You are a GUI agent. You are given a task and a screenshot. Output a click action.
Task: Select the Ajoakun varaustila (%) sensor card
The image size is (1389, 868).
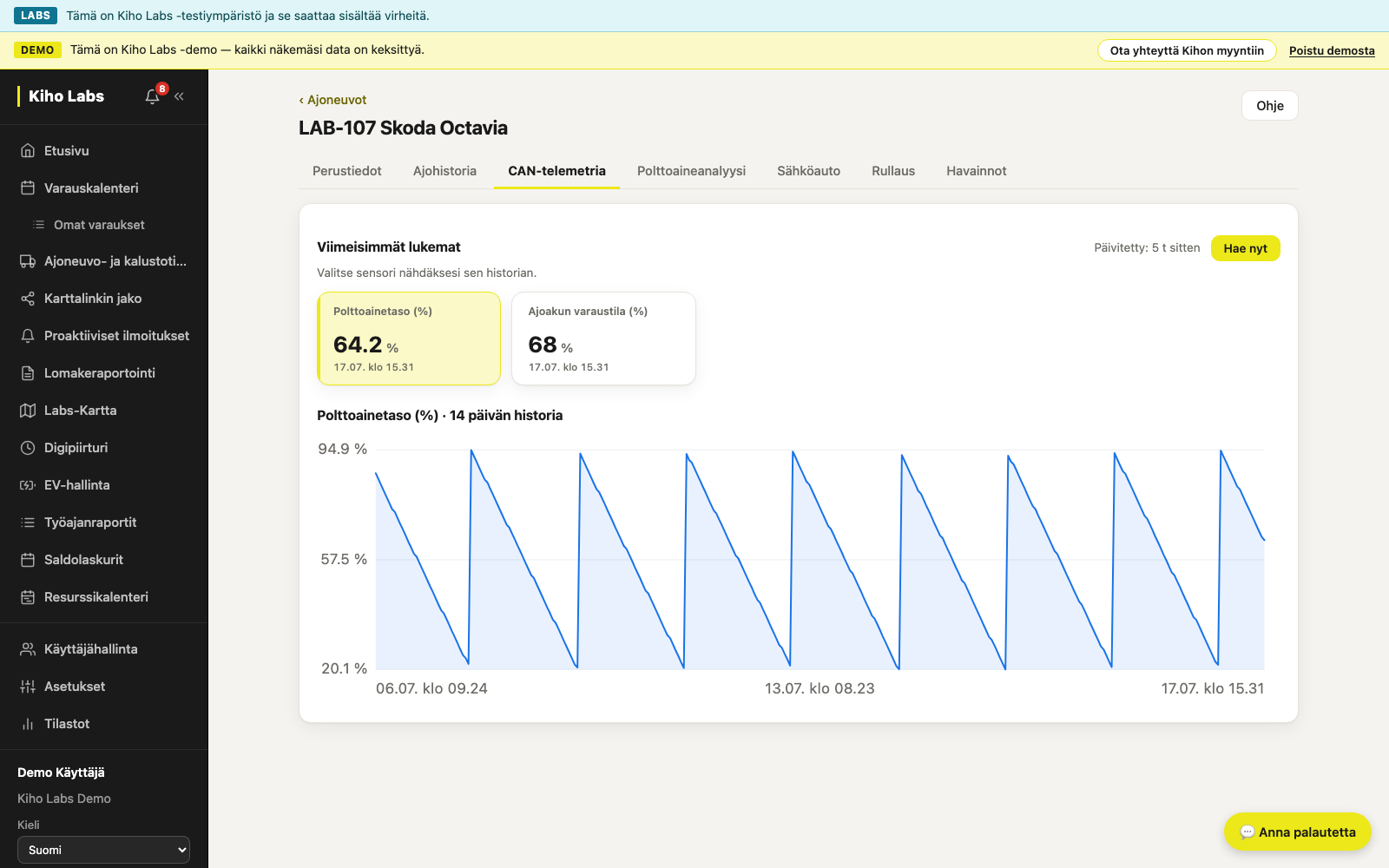point(603,339)
